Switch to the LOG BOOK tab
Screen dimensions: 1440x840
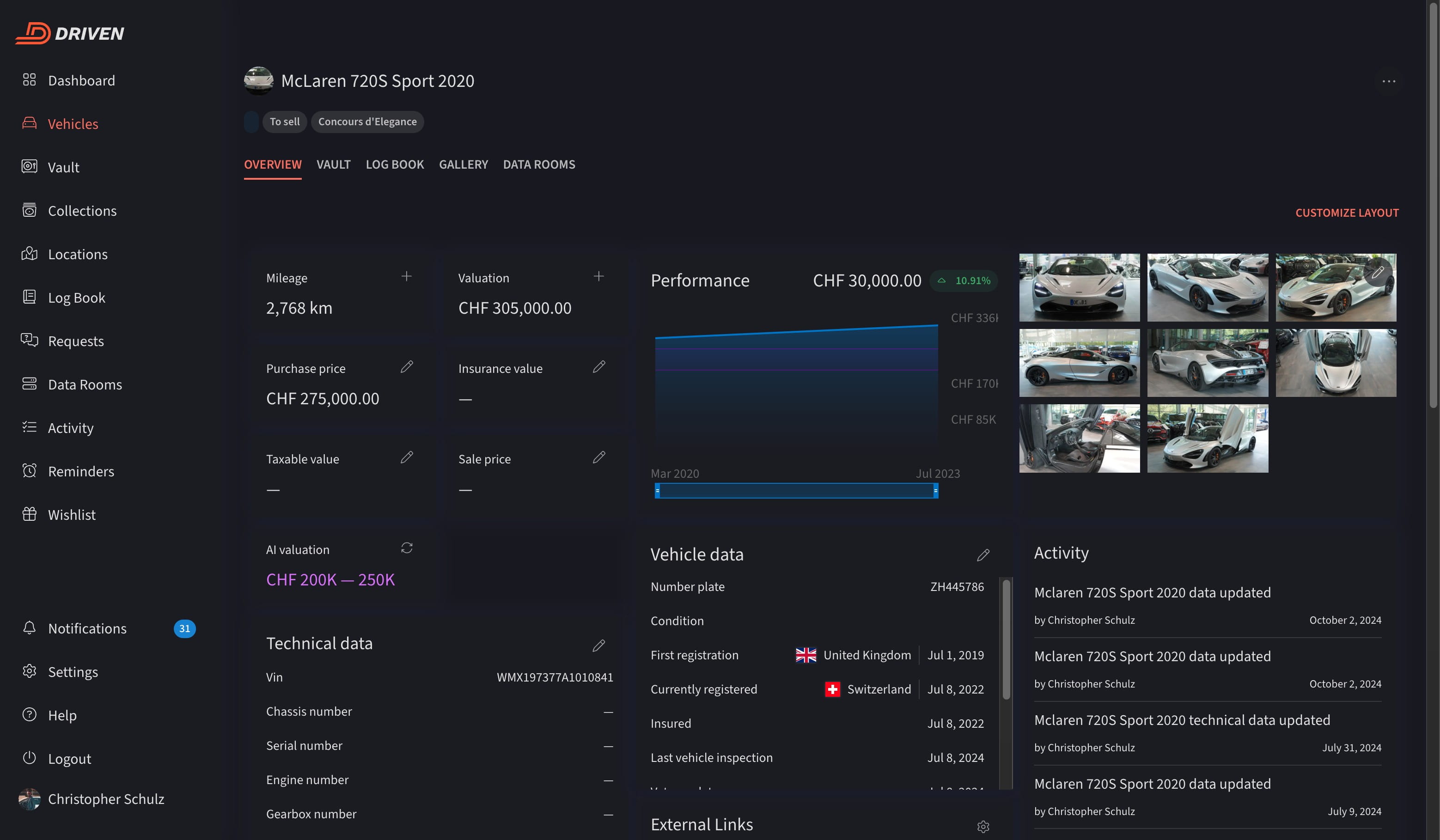394,164
